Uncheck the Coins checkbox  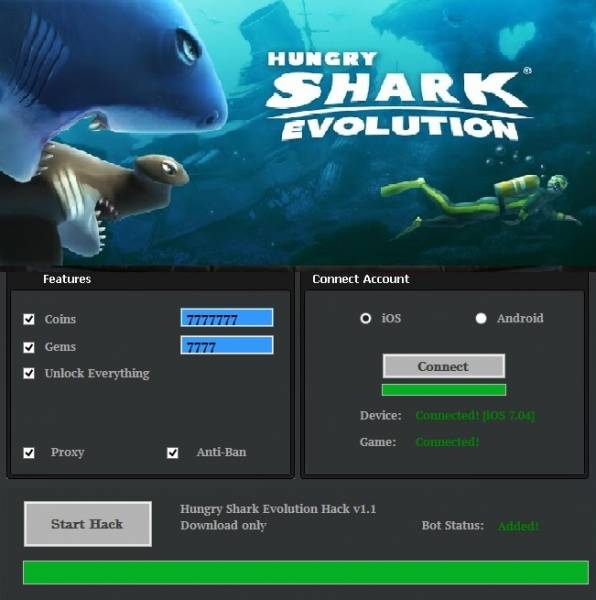pos(29,319)
